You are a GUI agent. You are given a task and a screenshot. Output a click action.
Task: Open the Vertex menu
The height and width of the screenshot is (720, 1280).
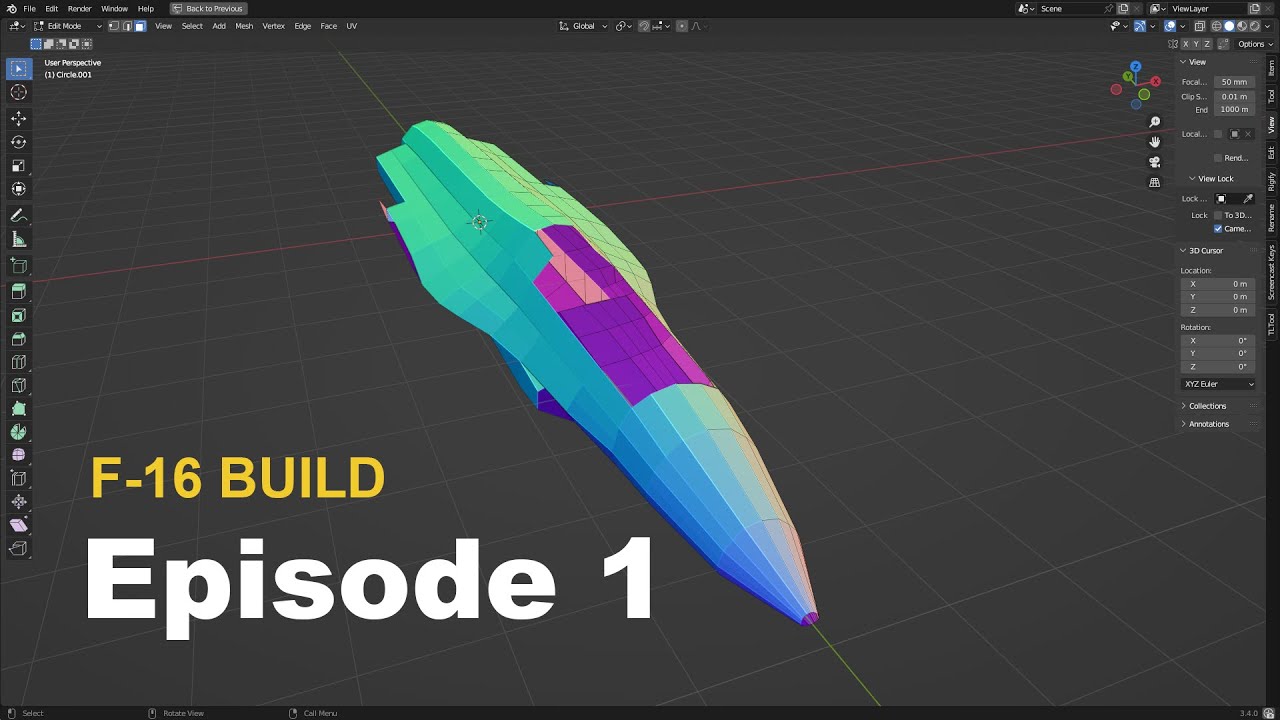tap(273, 26)
